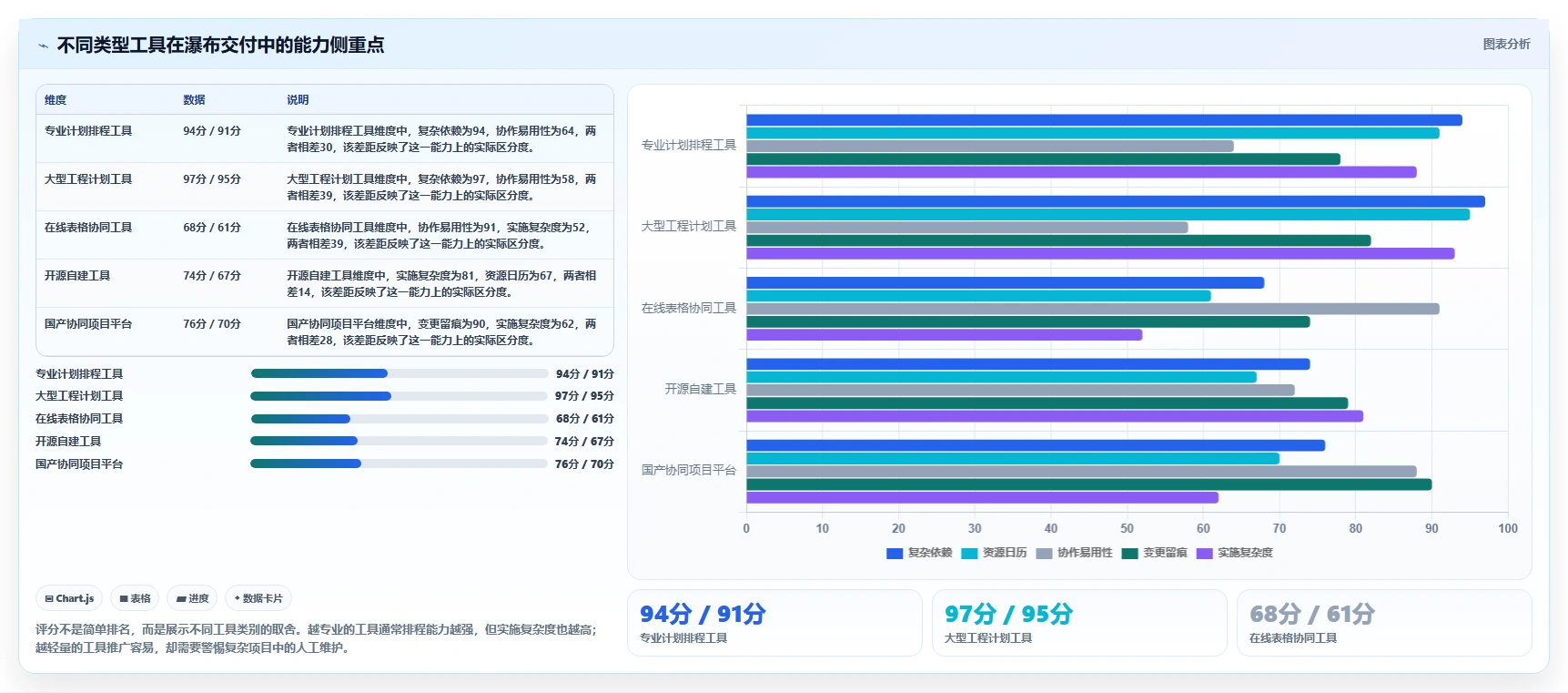
Task: Toggle the 实施复杂度 series in the legend
Action: click(x=1234, y=553)
